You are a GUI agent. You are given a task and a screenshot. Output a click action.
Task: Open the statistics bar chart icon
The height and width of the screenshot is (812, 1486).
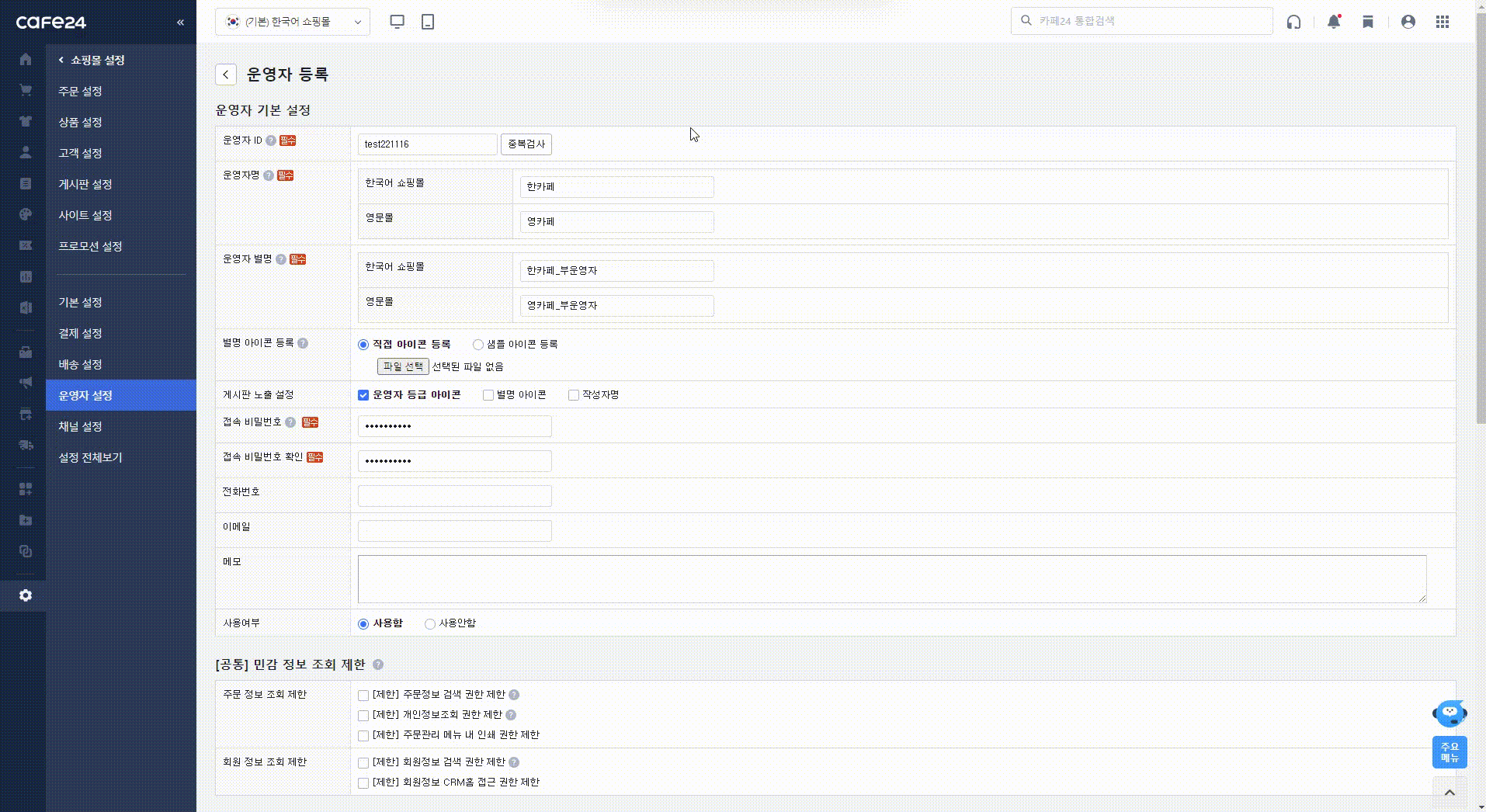(x=26, y=277)
